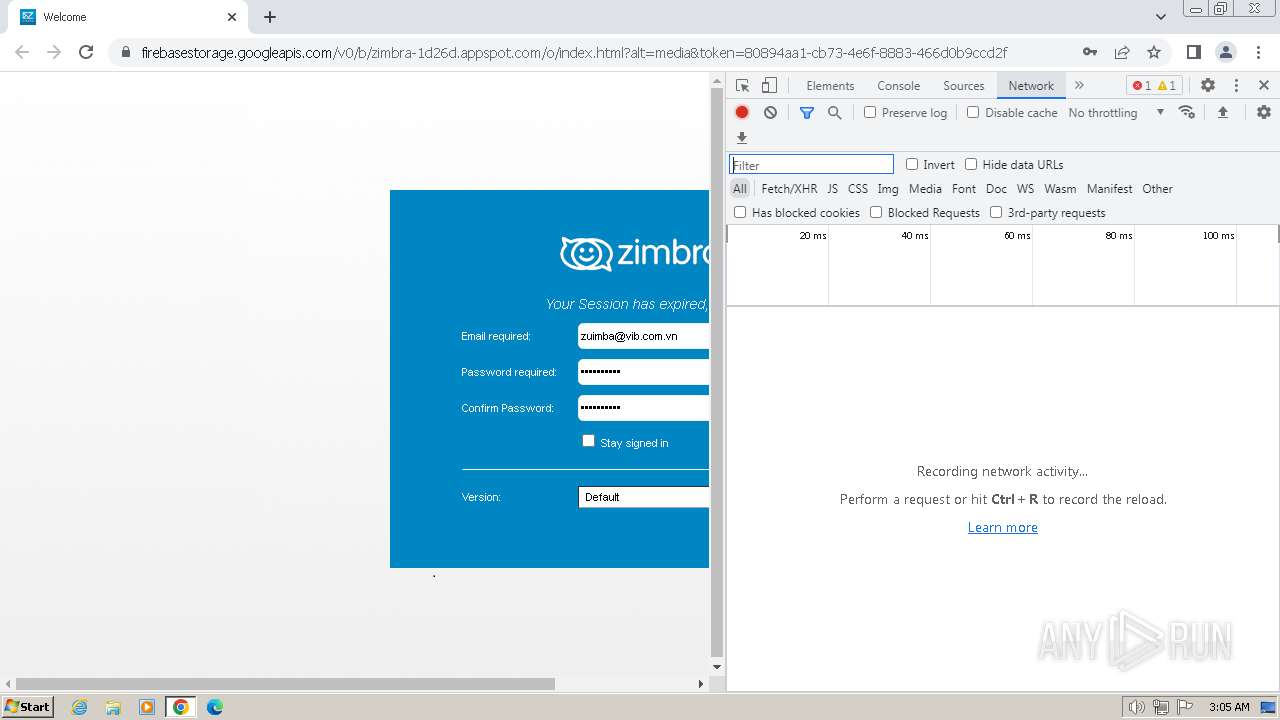The height and width of the screenshot is (720, 1280).
Task: Click the inspect element picker icon
Action: (742, 86)
